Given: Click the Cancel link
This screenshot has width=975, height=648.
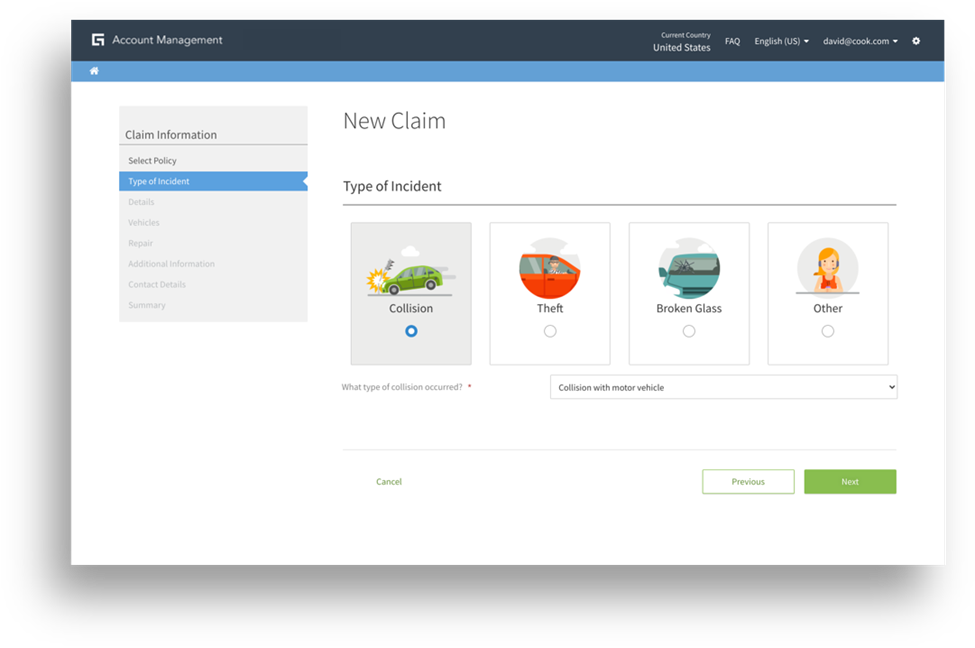Looking at the screenshot, I should click(389, 482).
